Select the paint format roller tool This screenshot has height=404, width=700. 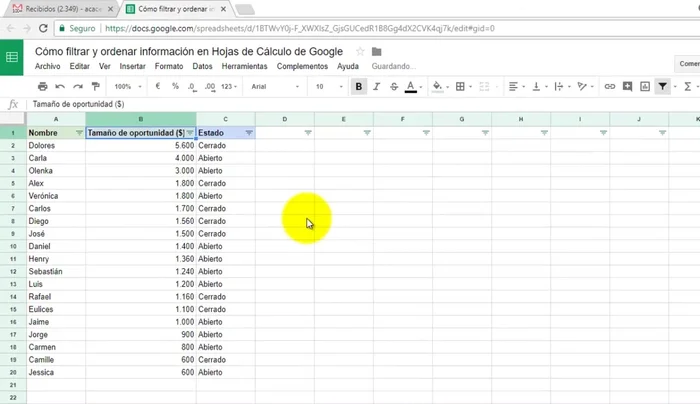(95, 87)
